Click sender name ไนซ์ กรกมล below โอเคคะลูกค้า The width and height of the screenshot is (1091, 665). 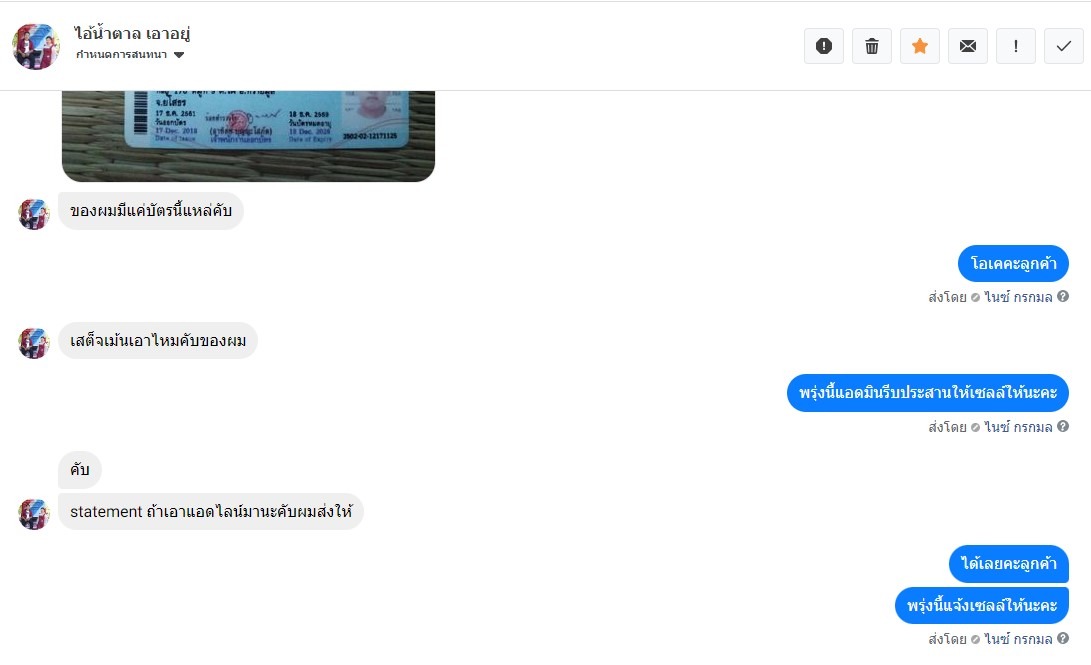point(1018,297)
